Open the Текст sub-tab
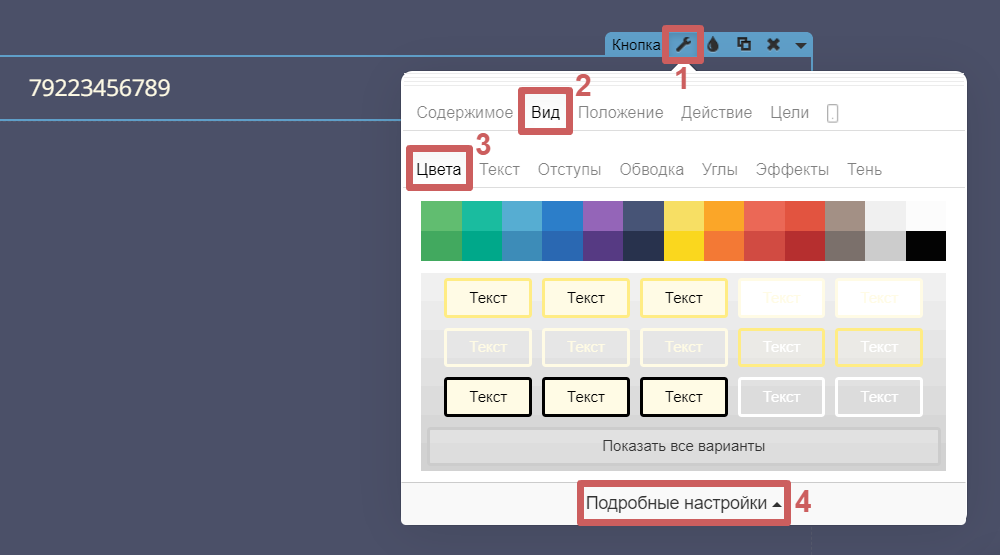 point(499,169)
